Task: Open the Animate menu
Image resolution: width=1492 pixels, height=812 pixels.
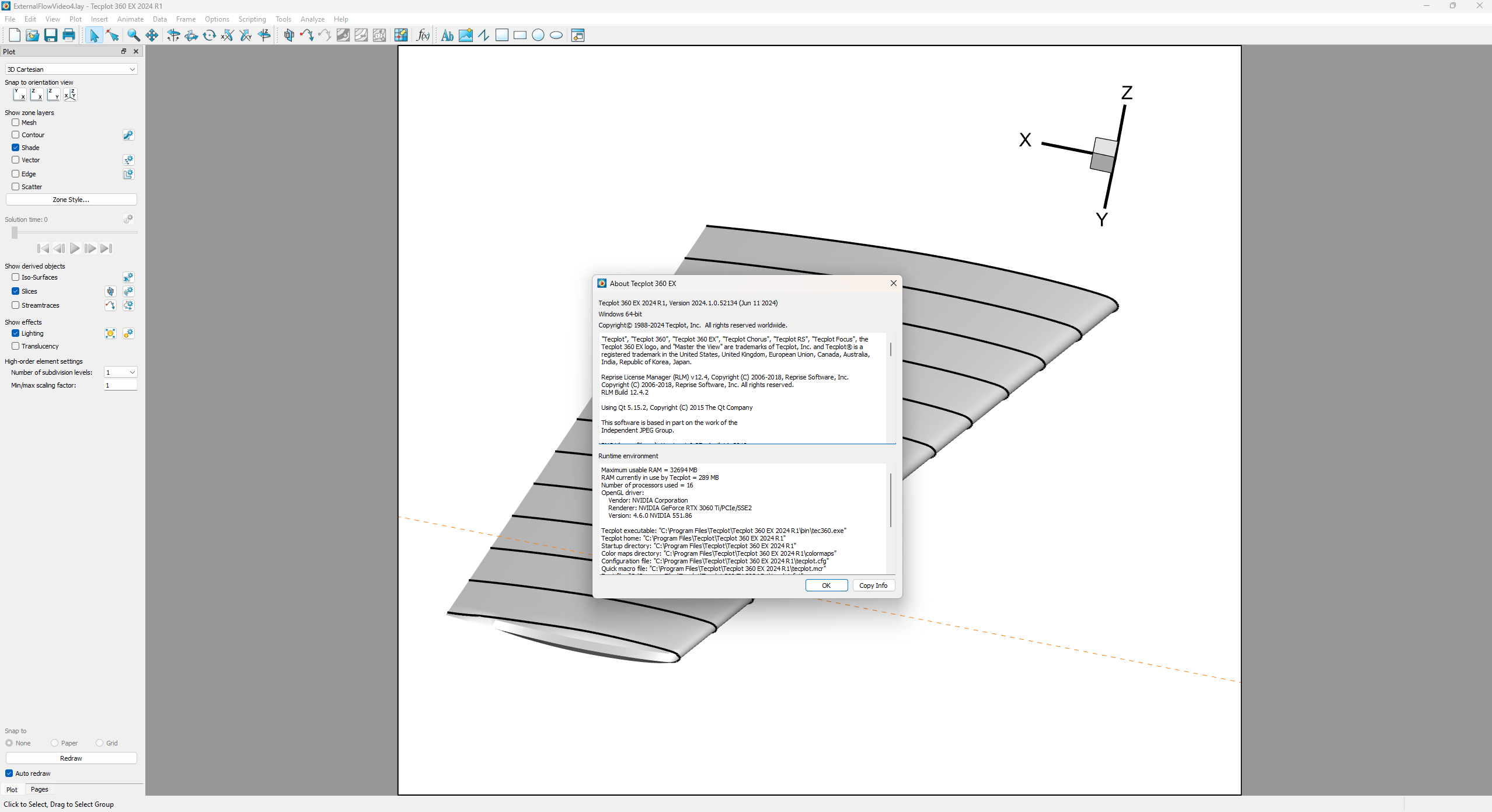Action: 130,19
